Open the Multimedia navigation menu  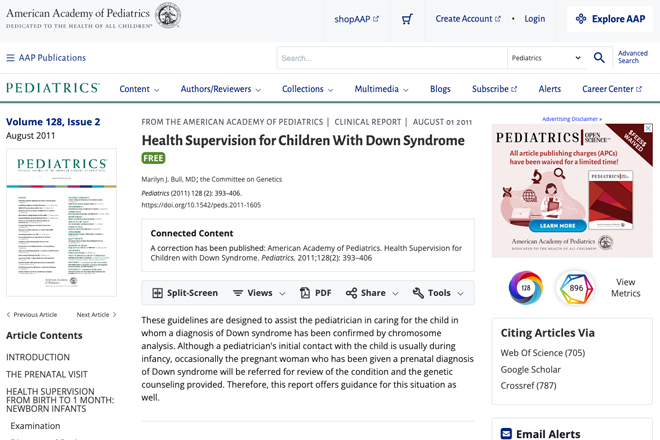point(381,89)
